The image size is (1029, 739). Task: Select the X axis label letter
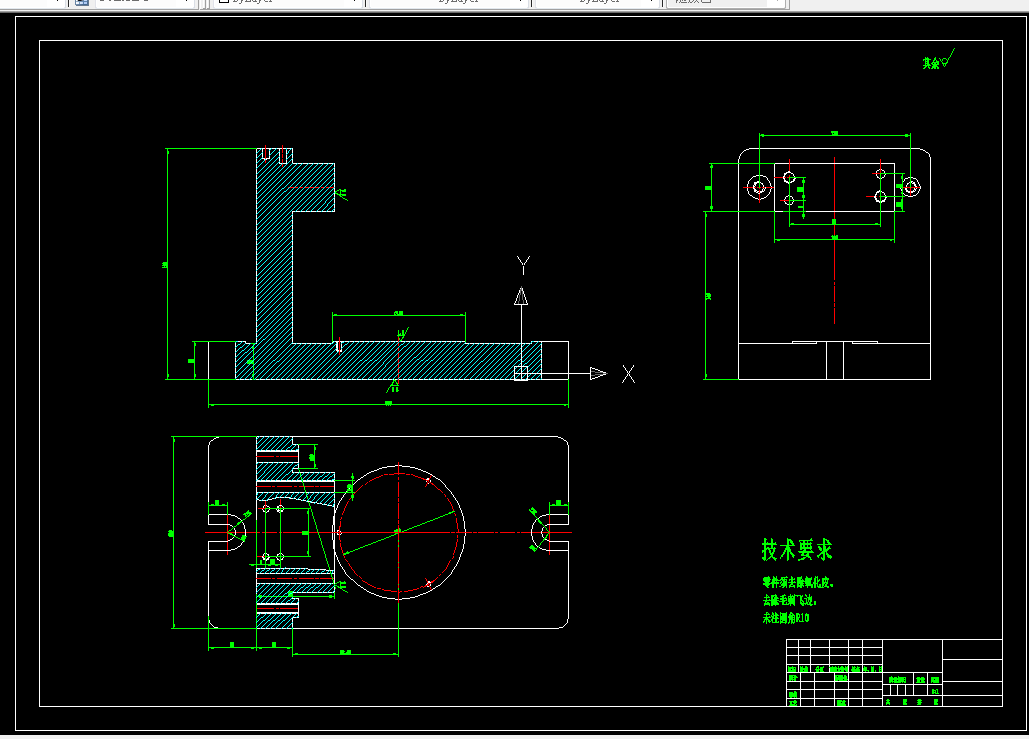[x=628, y=374]
